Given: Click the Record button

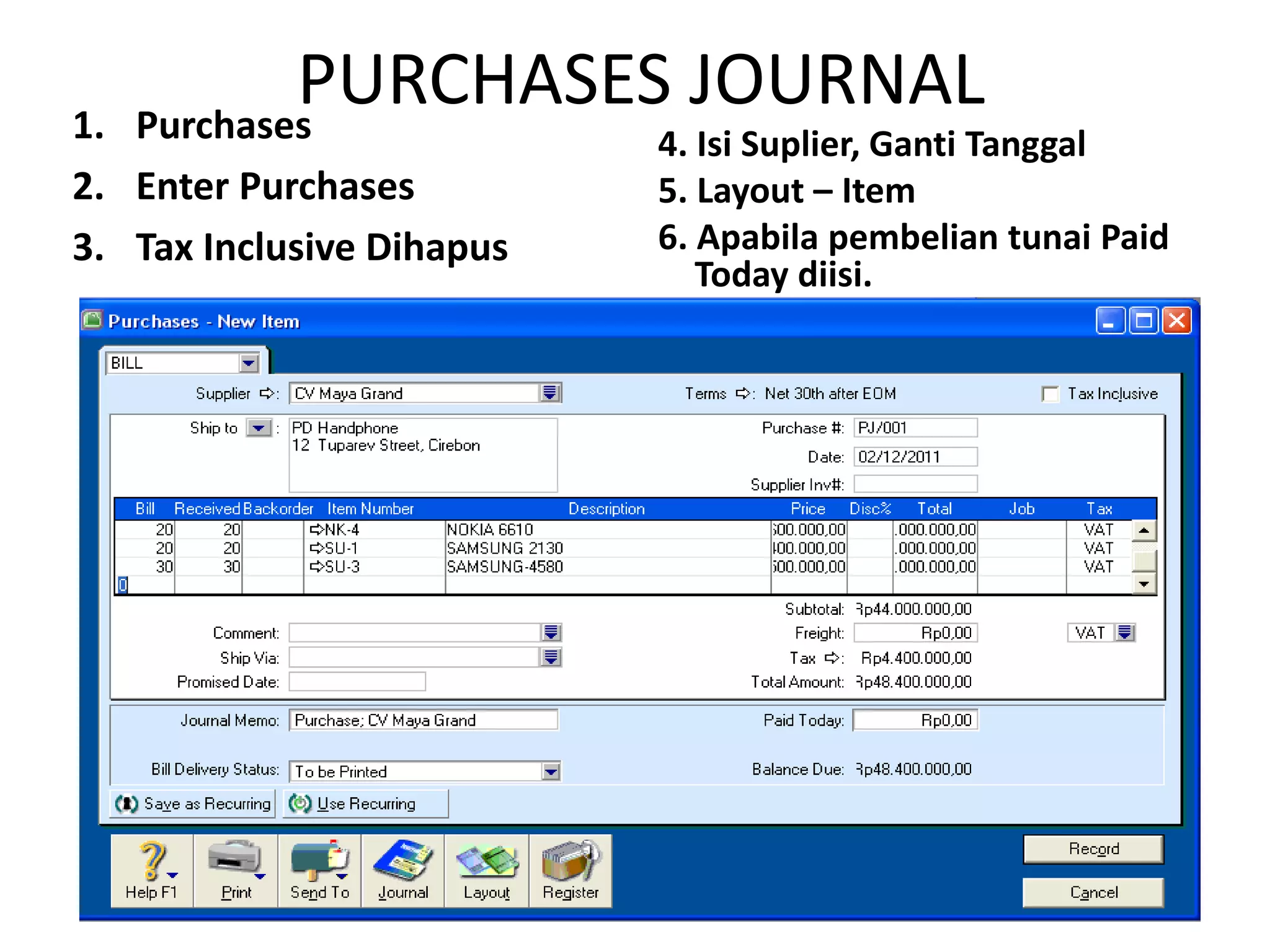Looking at the screenshot, I should coord(1093,849).
